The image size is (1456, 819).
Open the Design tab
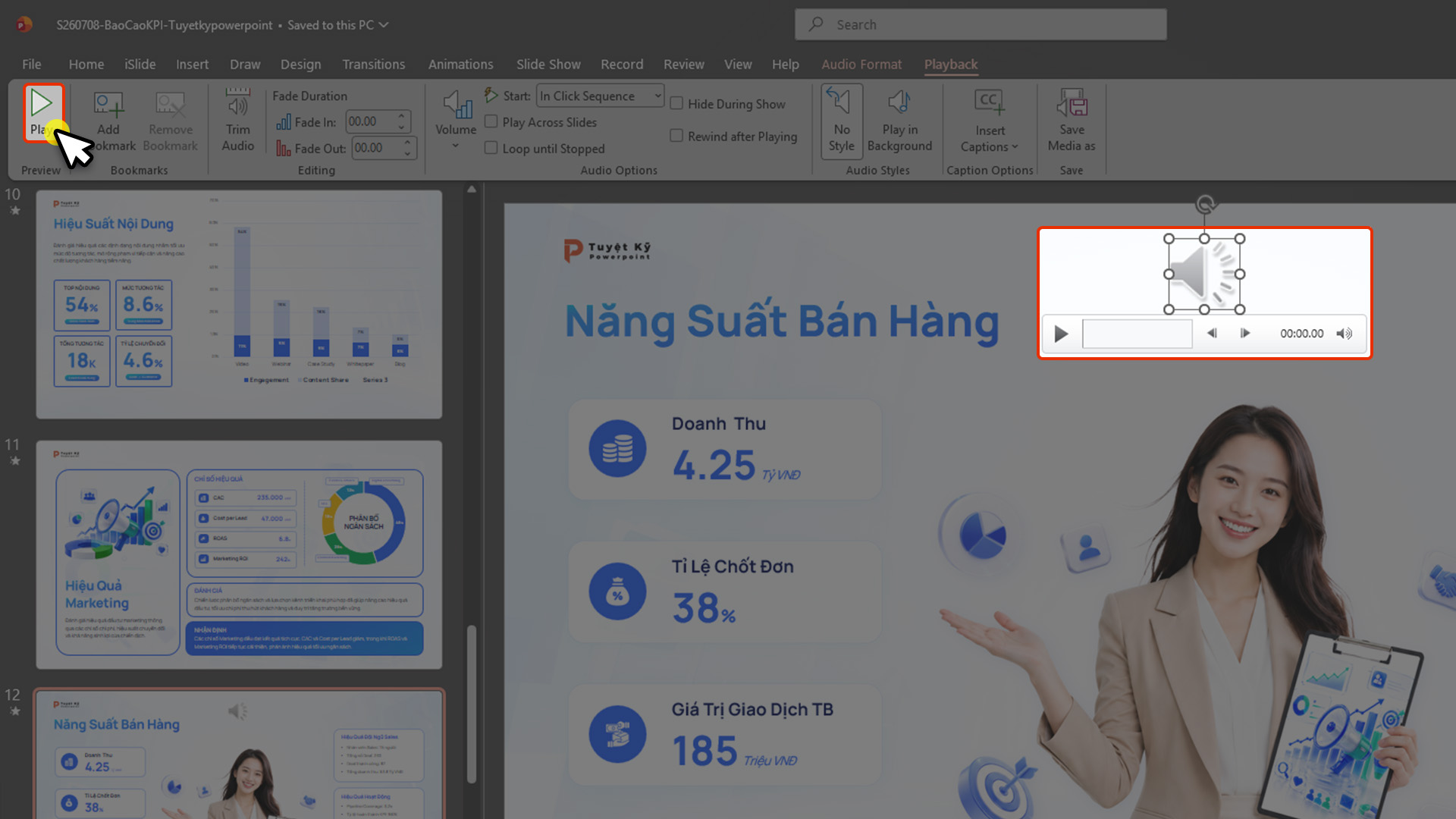[301, 64]
